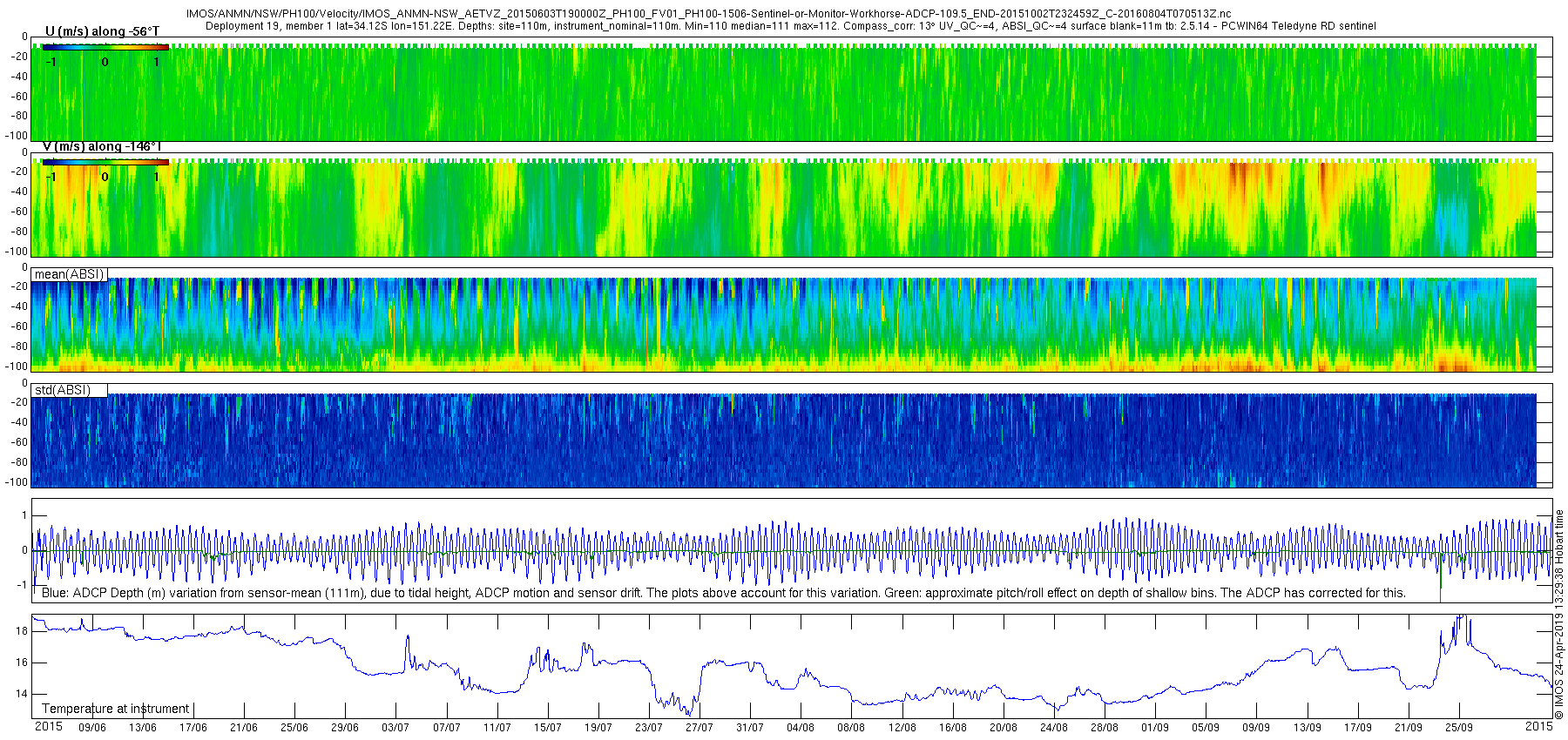This screenshot has height=740, width=1568.
Task: Click the 01/09 date tick label
Action: click(x=1155, y=728)
